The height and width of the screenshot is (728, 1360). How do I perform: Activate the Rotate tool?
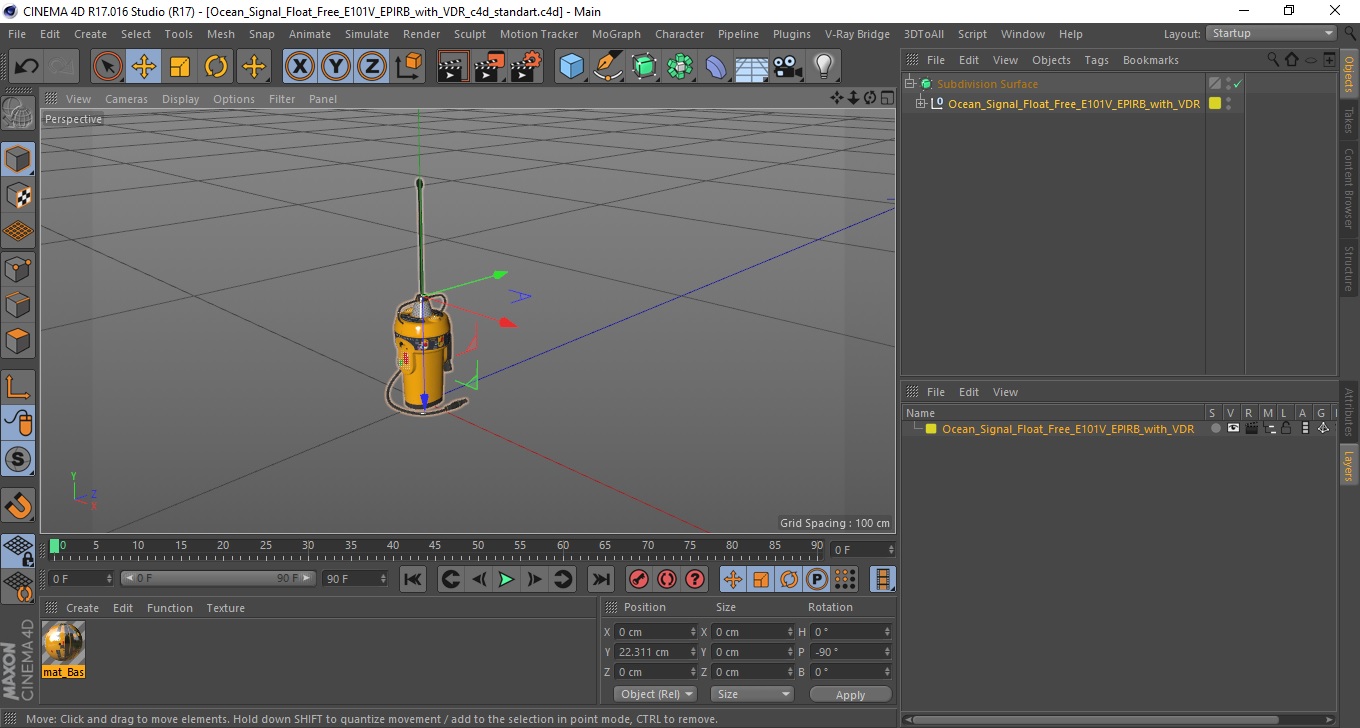click(216, 67)
